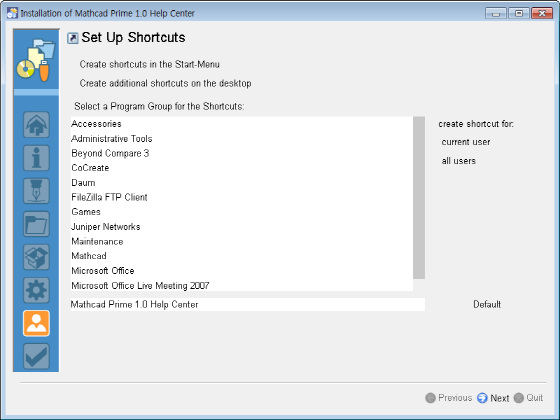Click the installer title bar icon
The height and width of the screenshot is (420, 560).
[x=12, y=13]
